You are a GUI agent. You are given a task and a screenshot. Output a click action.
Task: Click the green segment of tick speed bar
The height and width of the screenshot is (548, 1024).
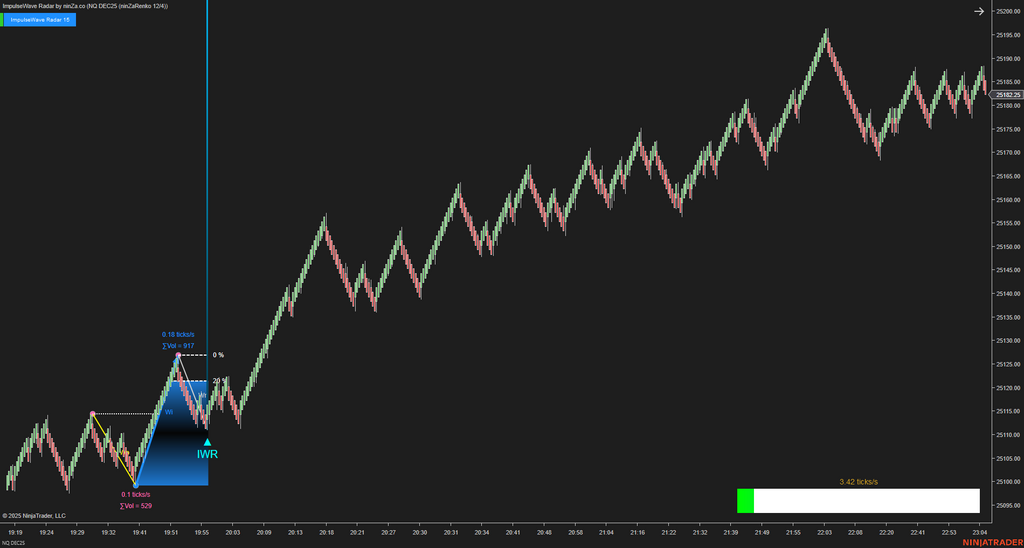(x=745, y=501)
